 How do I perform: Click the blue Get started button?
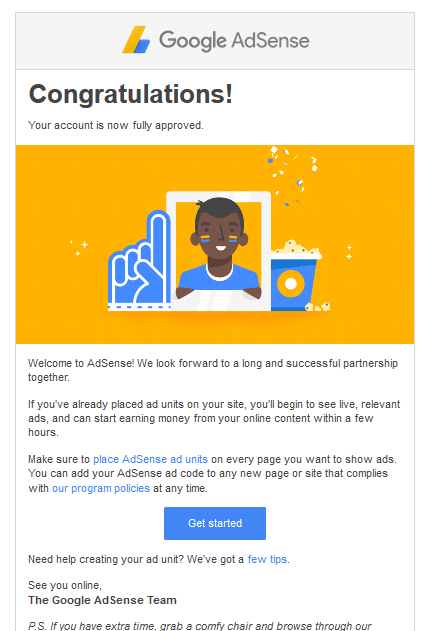215,523
